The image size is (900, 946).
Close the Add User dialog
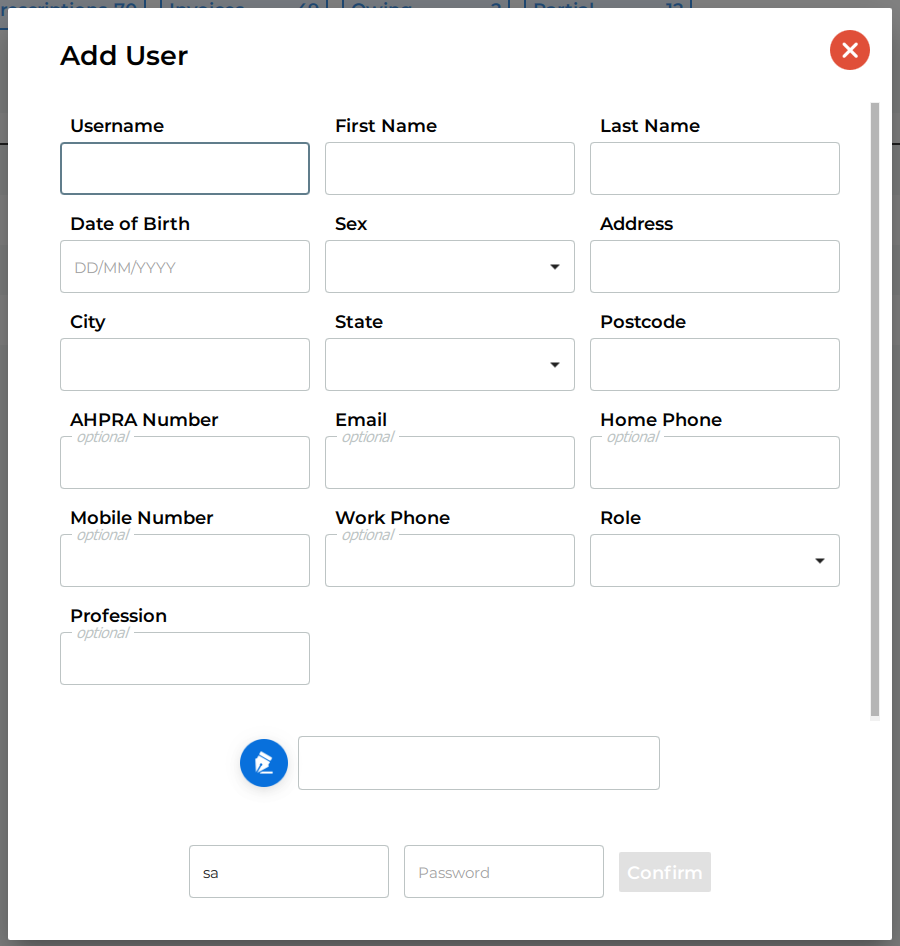tap(849, 50)
